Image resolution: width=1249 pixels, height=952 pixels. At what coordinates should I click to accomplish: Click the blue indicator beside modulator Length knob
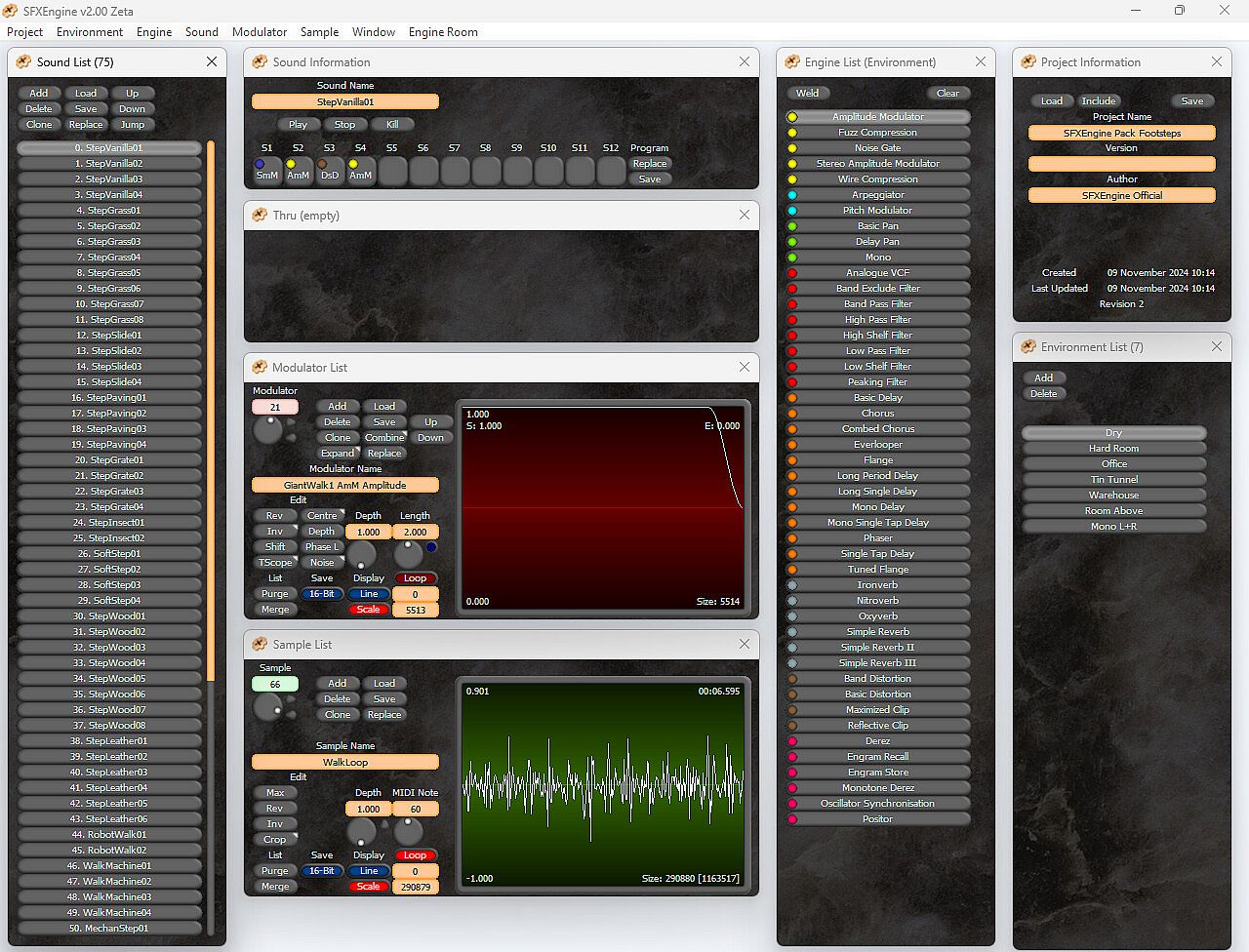coord(431,547)
